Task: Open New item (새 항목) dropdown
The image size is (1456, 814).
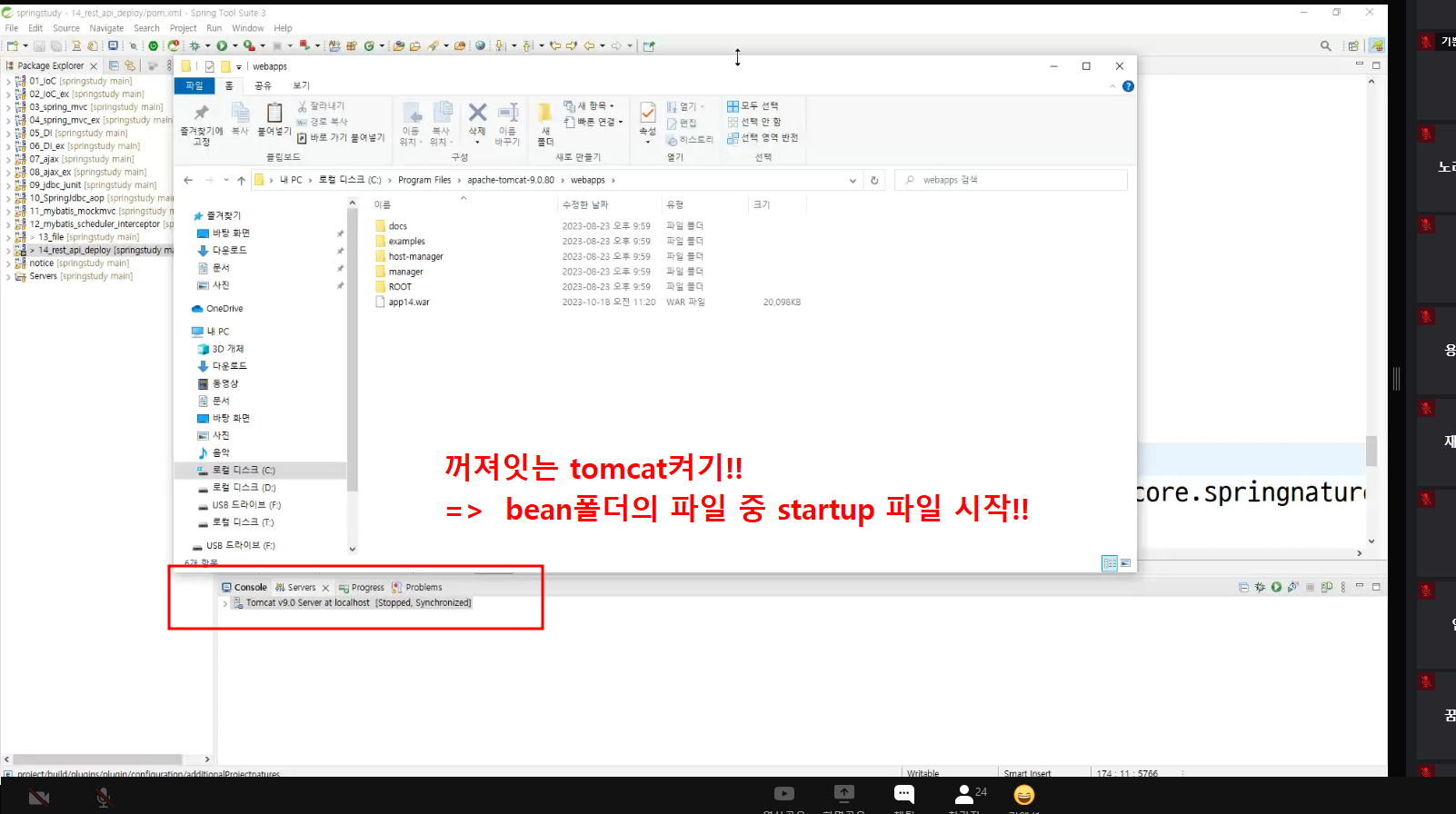Action: tap(589, 105)
